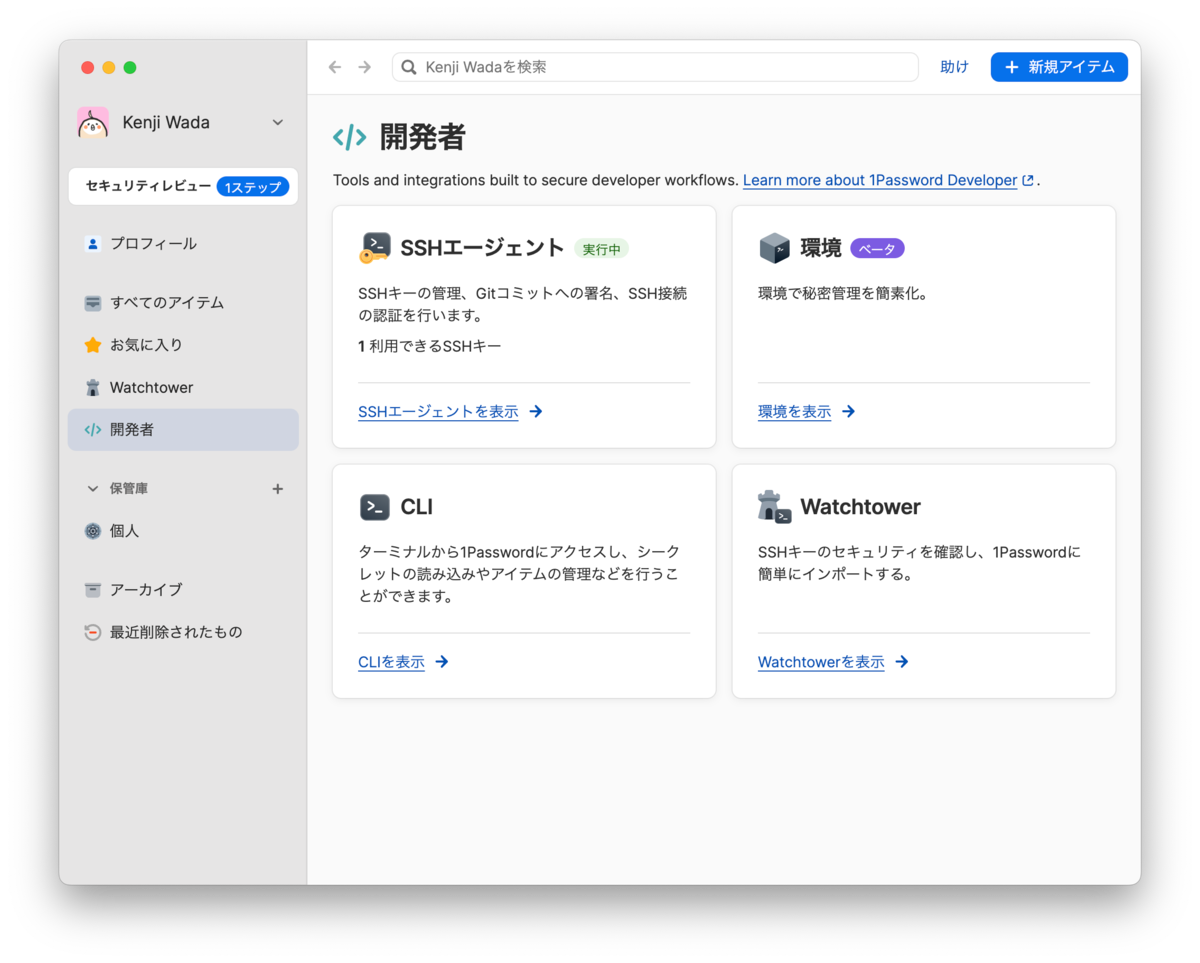
Task: Click arrow icon next to CLIを表示
Action: pos(442,662)
